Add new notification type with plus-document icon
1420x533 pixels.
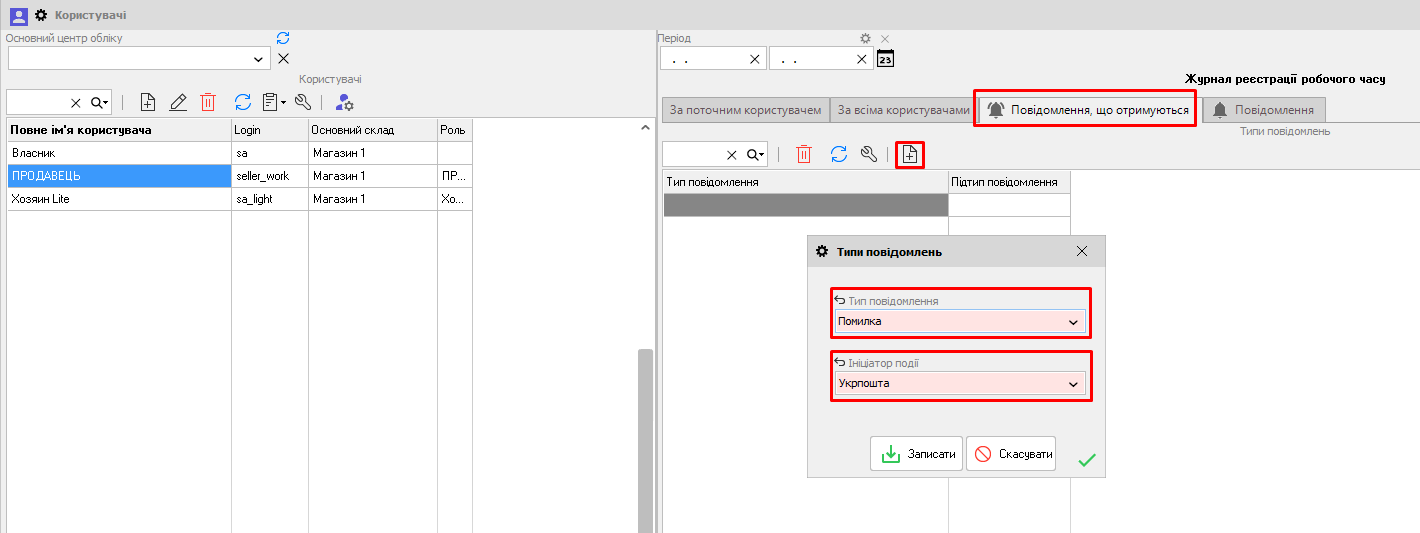909,154
